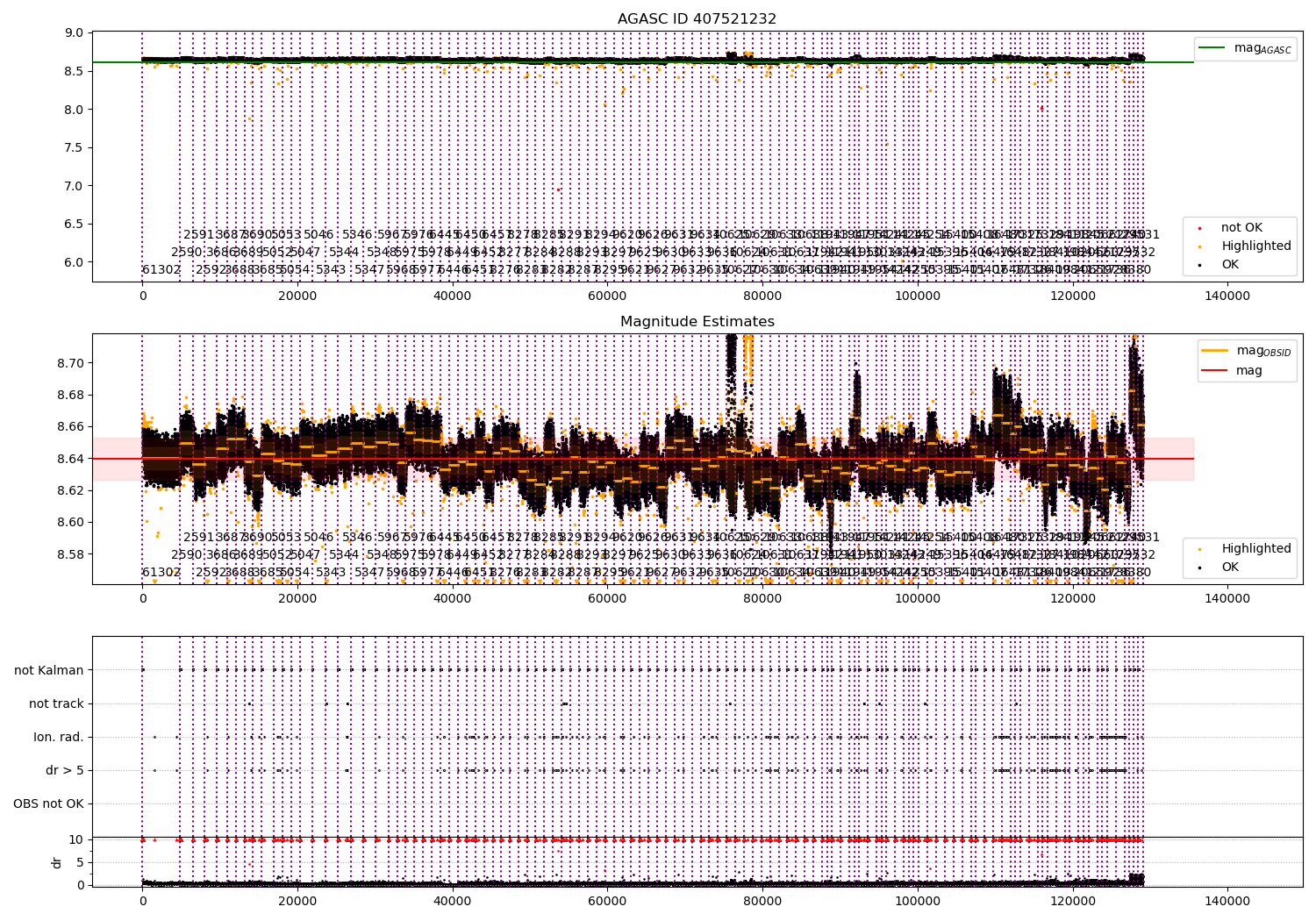The height and width of the screenshot is (921, 1316).
Task: Select the 'not track' row label
Action: 56,704
